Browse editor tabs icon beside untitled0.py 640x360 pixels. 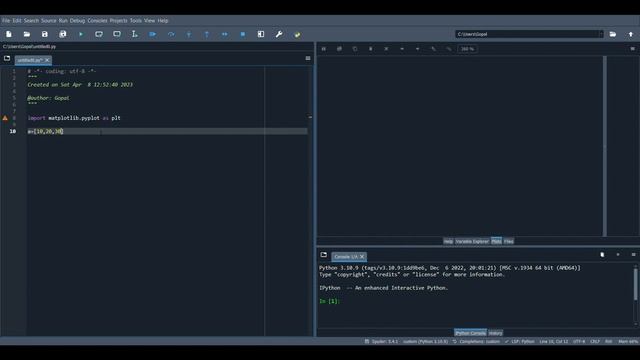[x=7, y=58]
